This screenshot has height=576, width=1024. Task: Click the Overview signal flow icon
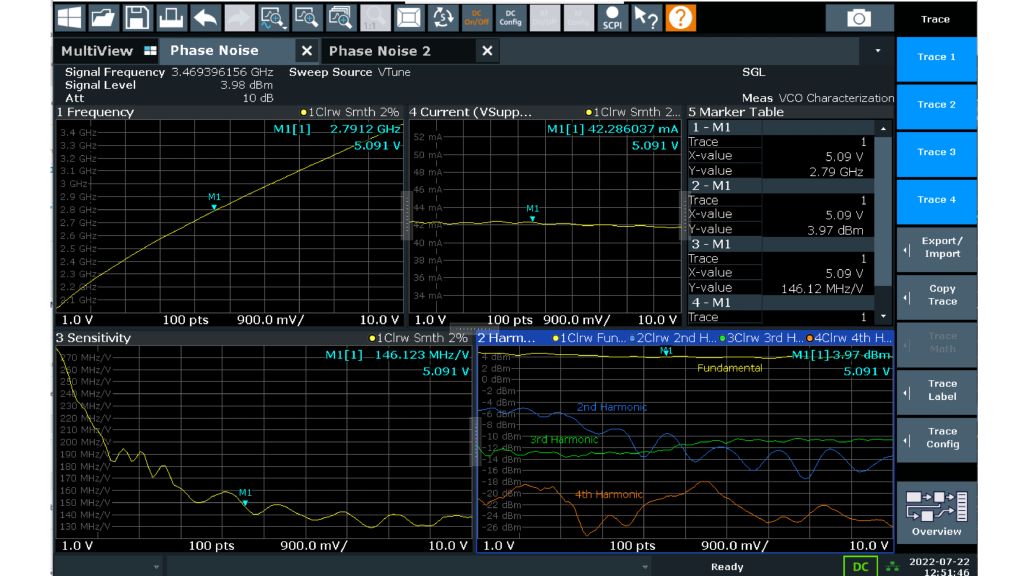tap(936, 510)
